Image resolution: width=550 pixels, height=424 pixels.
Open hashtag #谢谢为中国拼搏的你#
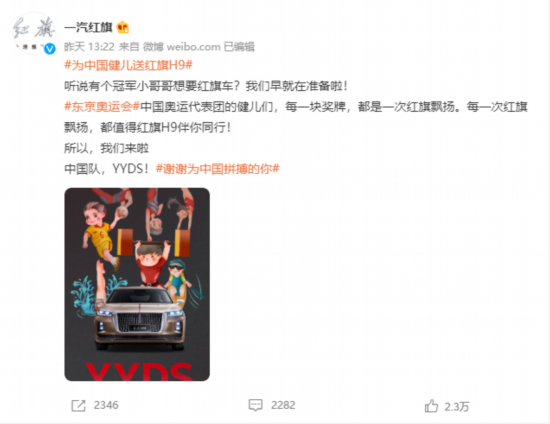point(217,169)
